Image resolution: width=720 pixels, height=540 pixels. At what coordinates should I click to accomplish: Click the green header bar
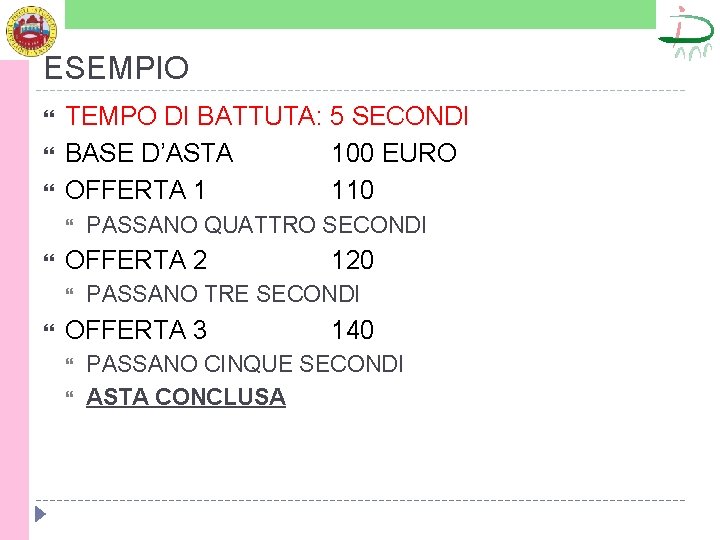click(x=360, y=14)
